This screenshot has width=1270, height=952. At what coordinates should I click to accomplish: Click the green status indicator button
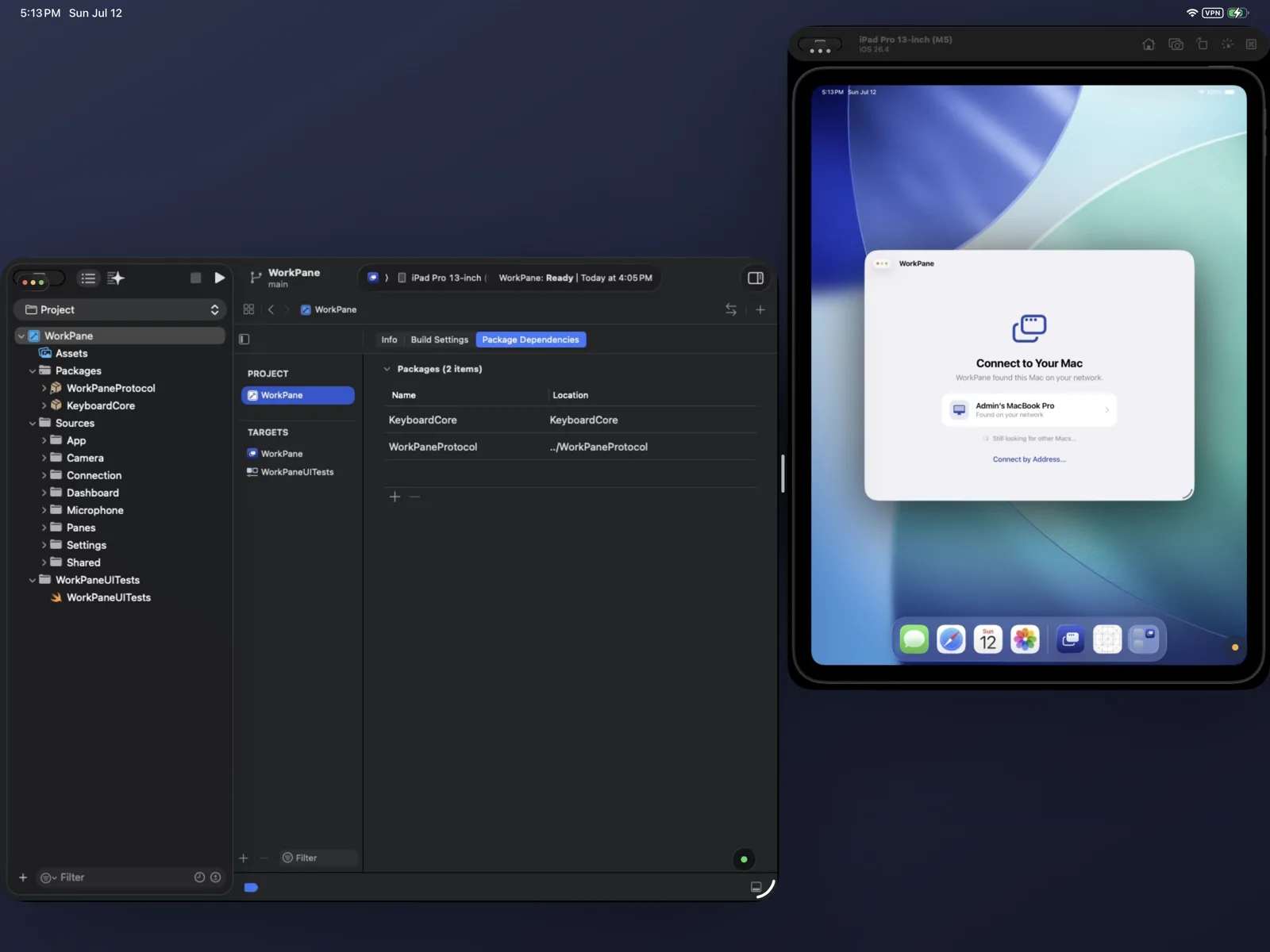(744, 859)
